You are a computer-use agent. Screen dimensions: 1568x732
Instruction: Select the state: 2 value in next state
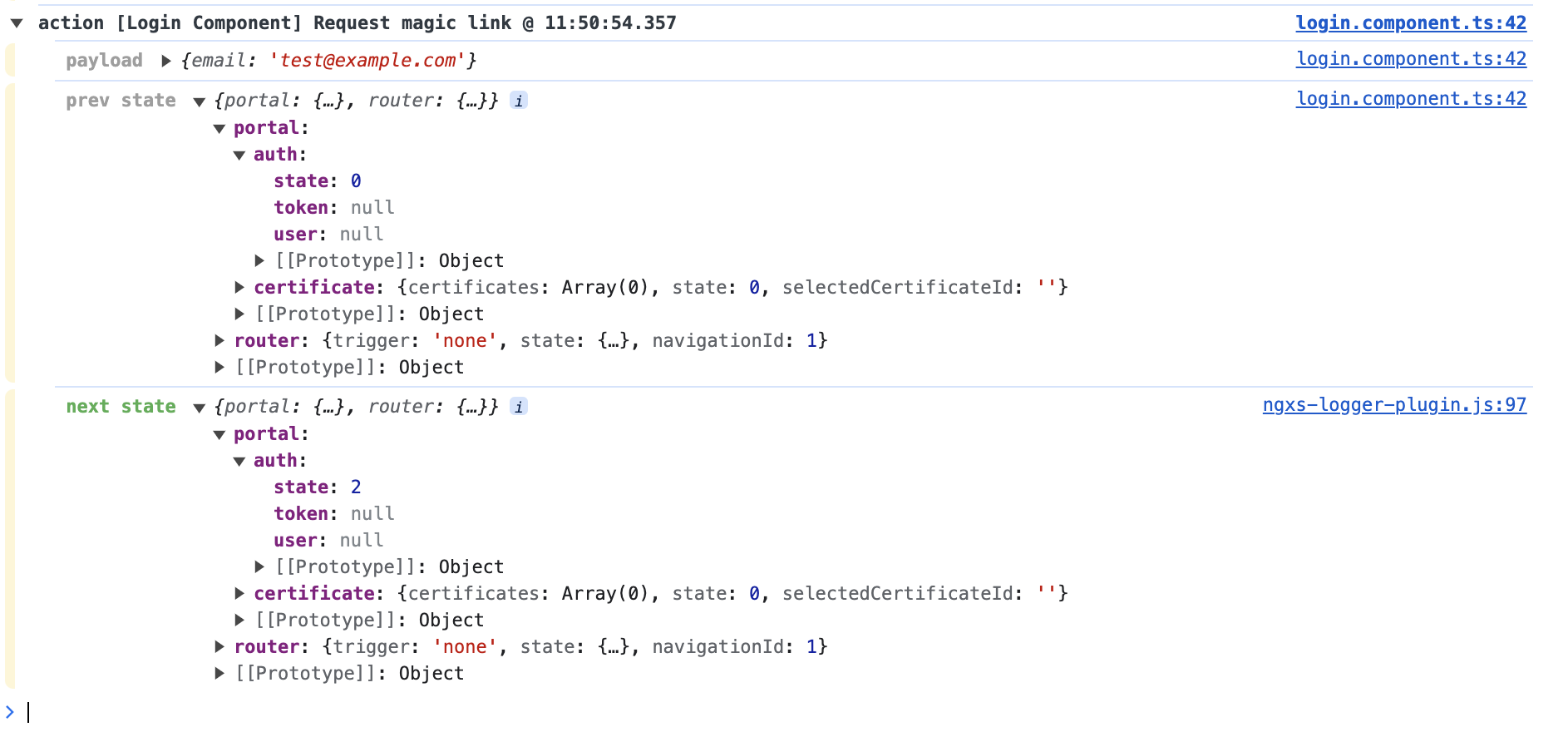tap(356, 487)
